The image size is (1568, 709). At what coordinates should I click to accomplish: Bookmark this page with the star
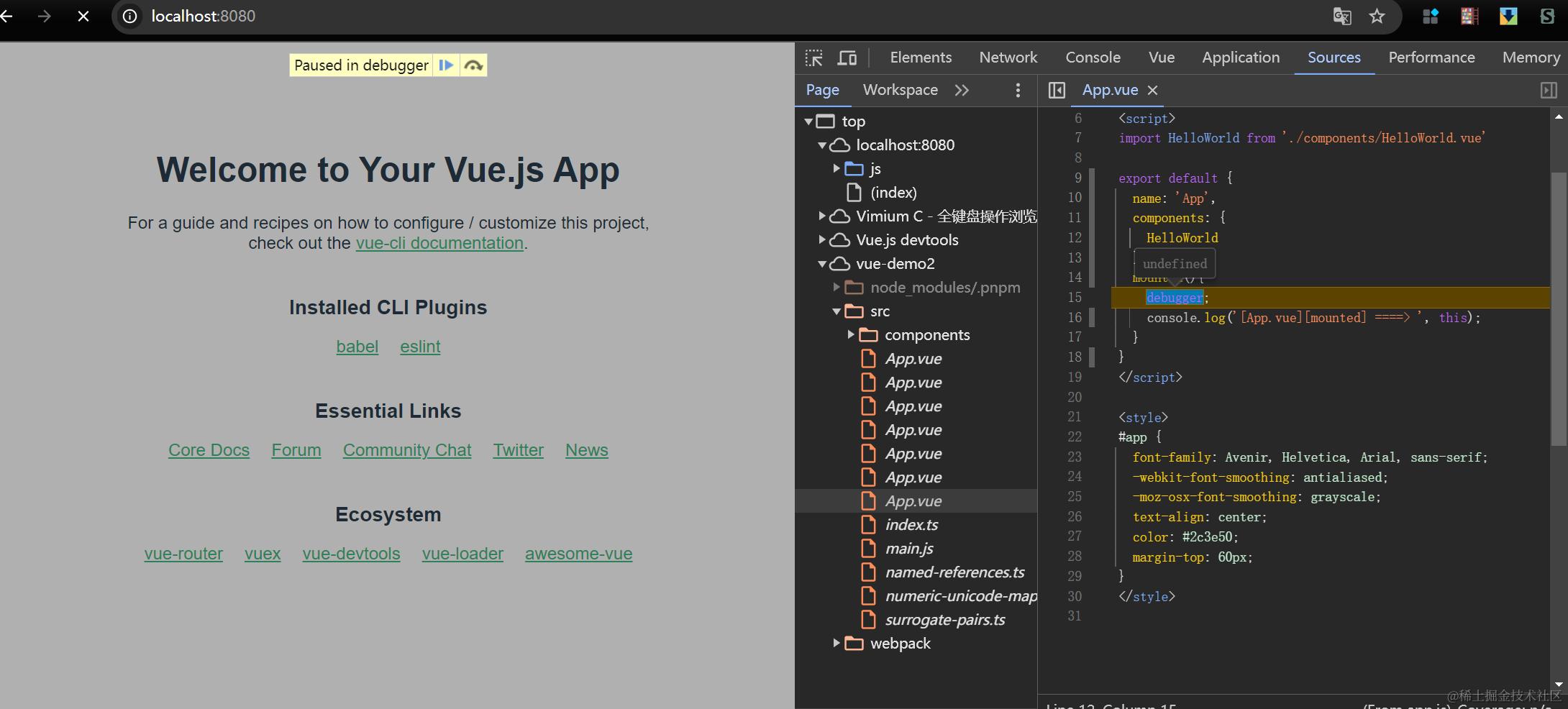1377,16
